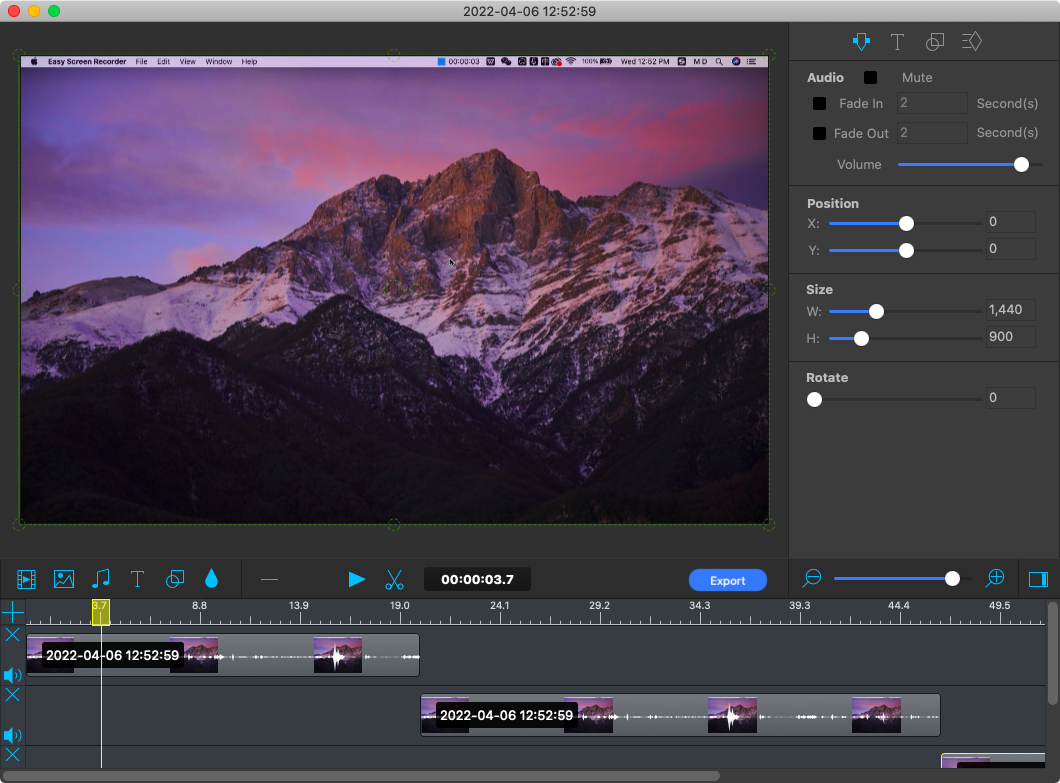
Task: Click the zoom in magnifier for timeline
Action: click(995, 578)
